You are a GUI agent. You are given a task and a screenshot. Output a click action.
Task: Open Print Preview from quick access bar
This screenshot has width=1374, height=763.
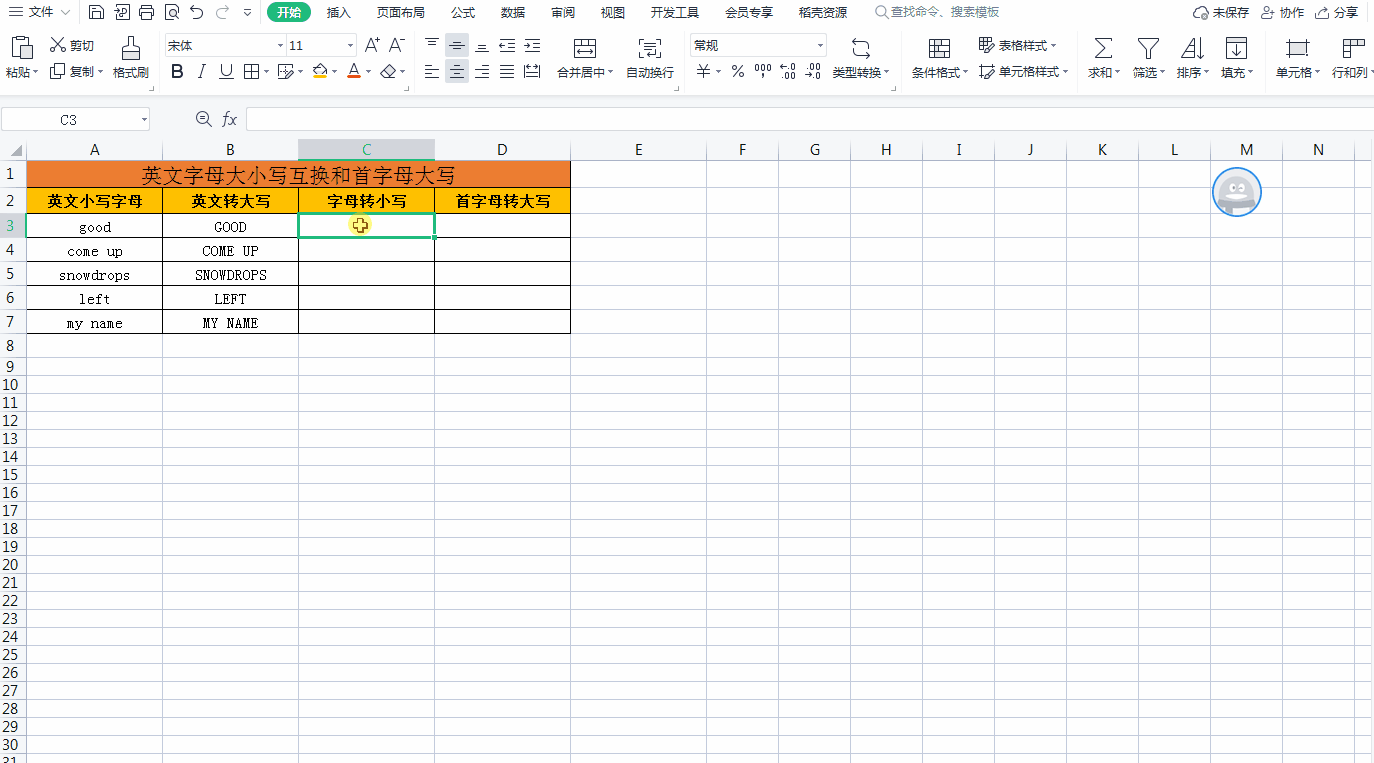(x=171, y=13)
